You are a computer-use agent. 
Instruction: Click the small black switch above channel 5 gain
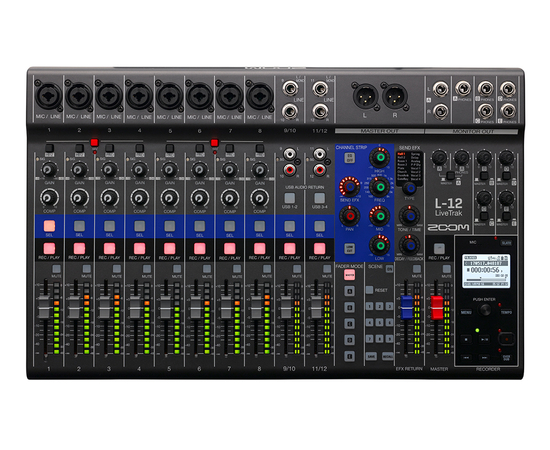click(x=170, y=148)
